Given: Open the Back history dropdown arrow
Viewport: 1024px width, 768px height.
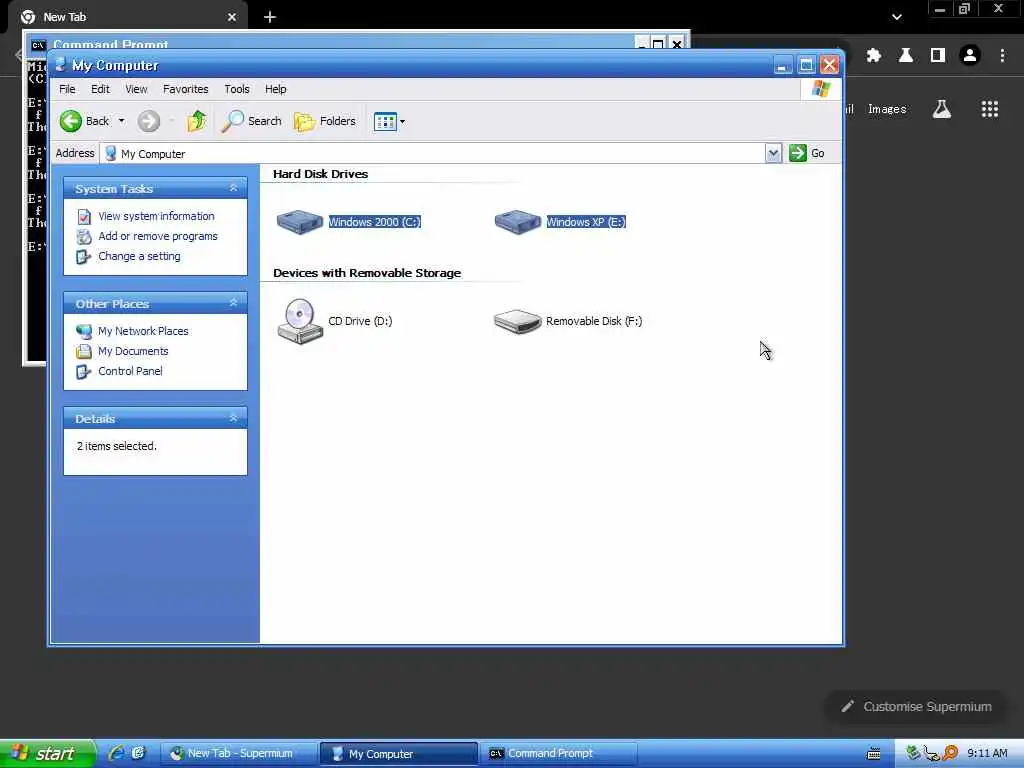Looking at the screenshot, I should [x=121, y=121].
